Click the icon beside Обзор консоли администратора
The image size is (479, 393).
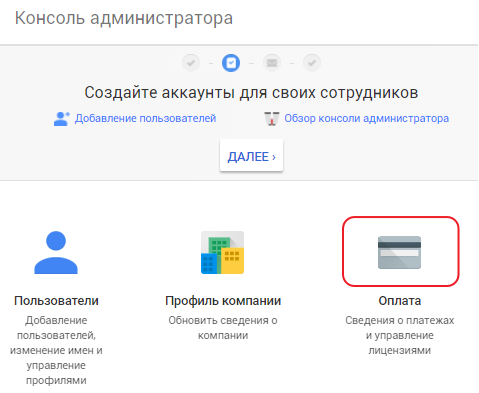point(272,119)
